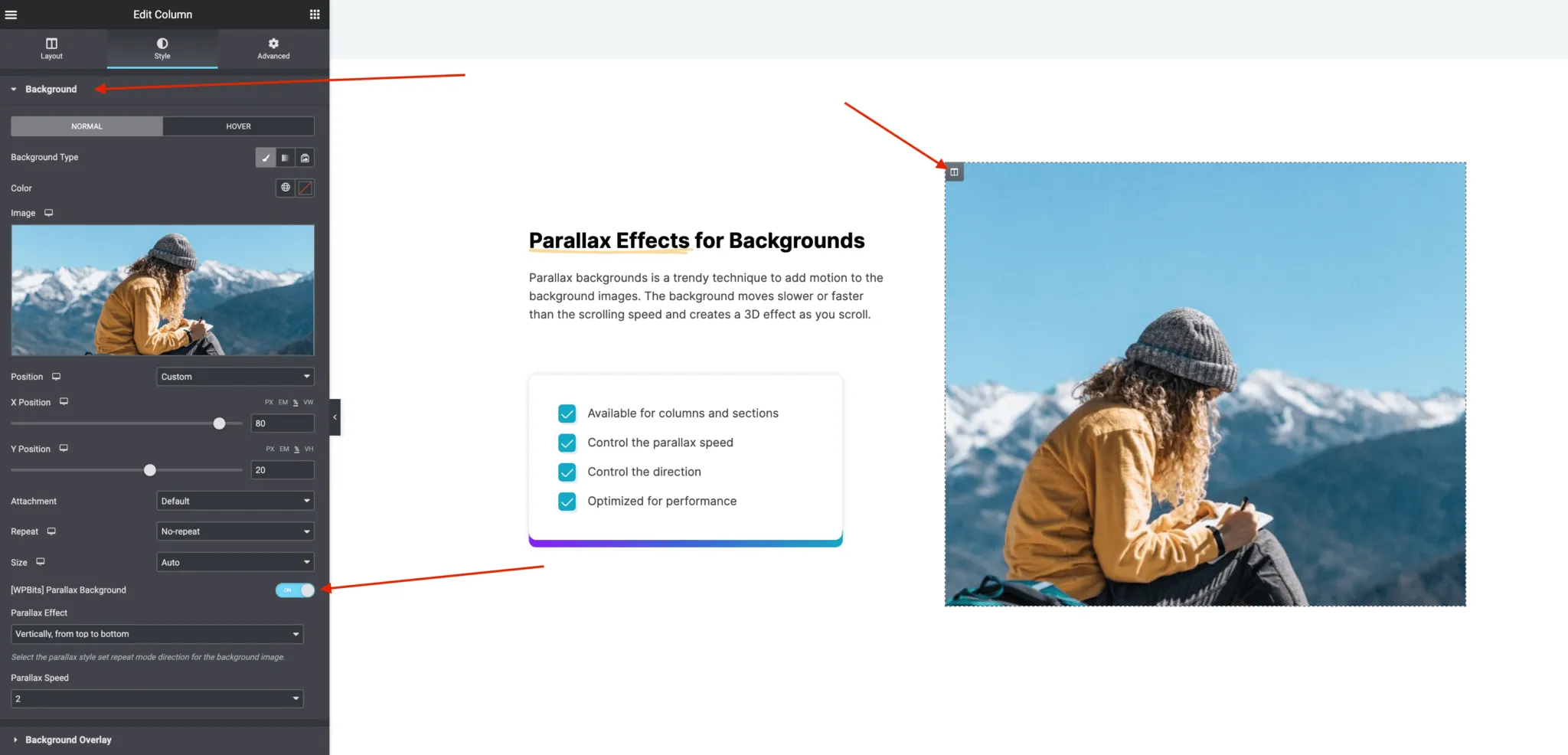The image size is (1568, 755).
Task: Click the mountain photo column background
Action: tap(1205, 384)
